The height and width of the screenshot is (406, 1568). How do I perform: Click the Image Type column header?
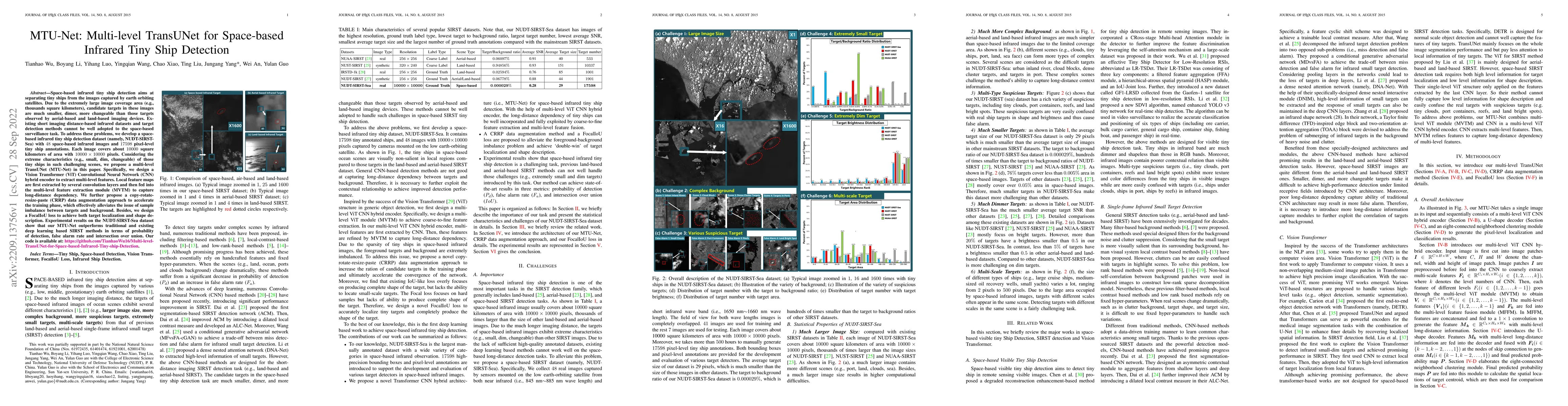382,52
